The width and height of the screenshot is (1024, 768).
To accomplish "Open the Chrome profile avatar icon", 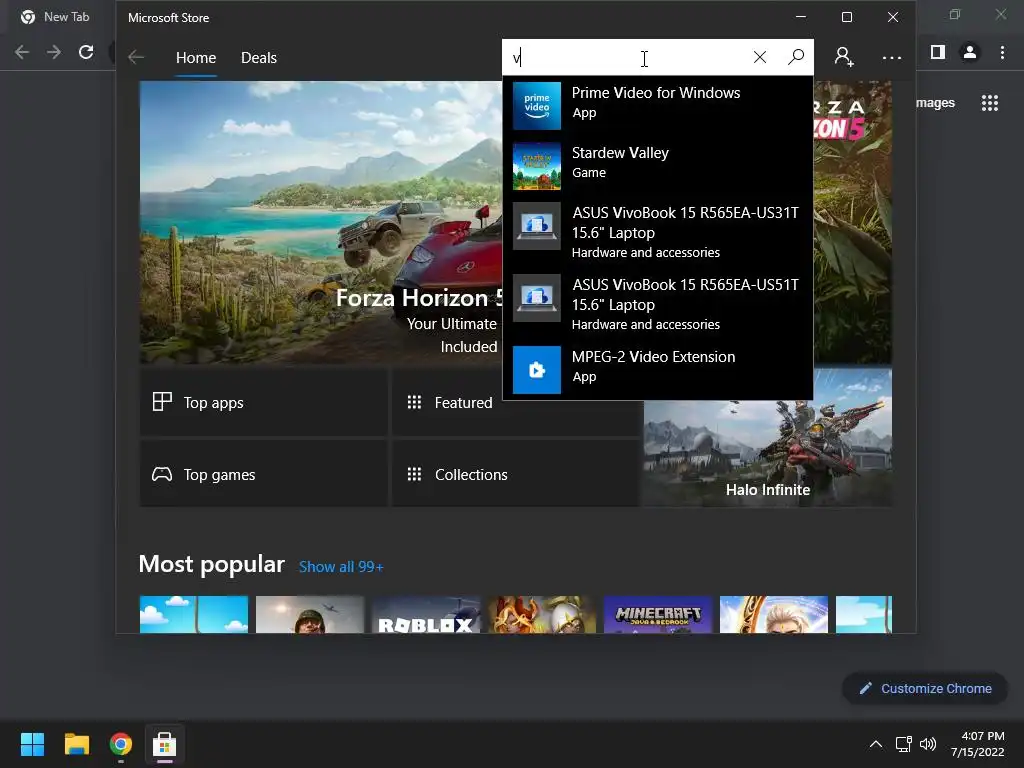I will click(x=970, y=52).
